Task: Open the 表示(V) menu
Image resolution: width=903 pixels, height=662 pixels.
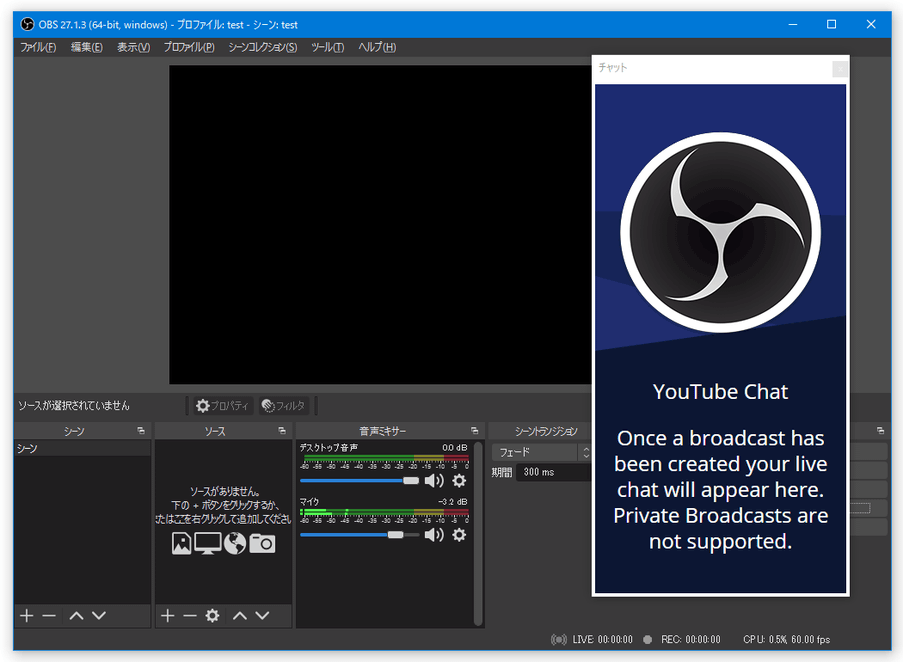Action: coord(134,47)
